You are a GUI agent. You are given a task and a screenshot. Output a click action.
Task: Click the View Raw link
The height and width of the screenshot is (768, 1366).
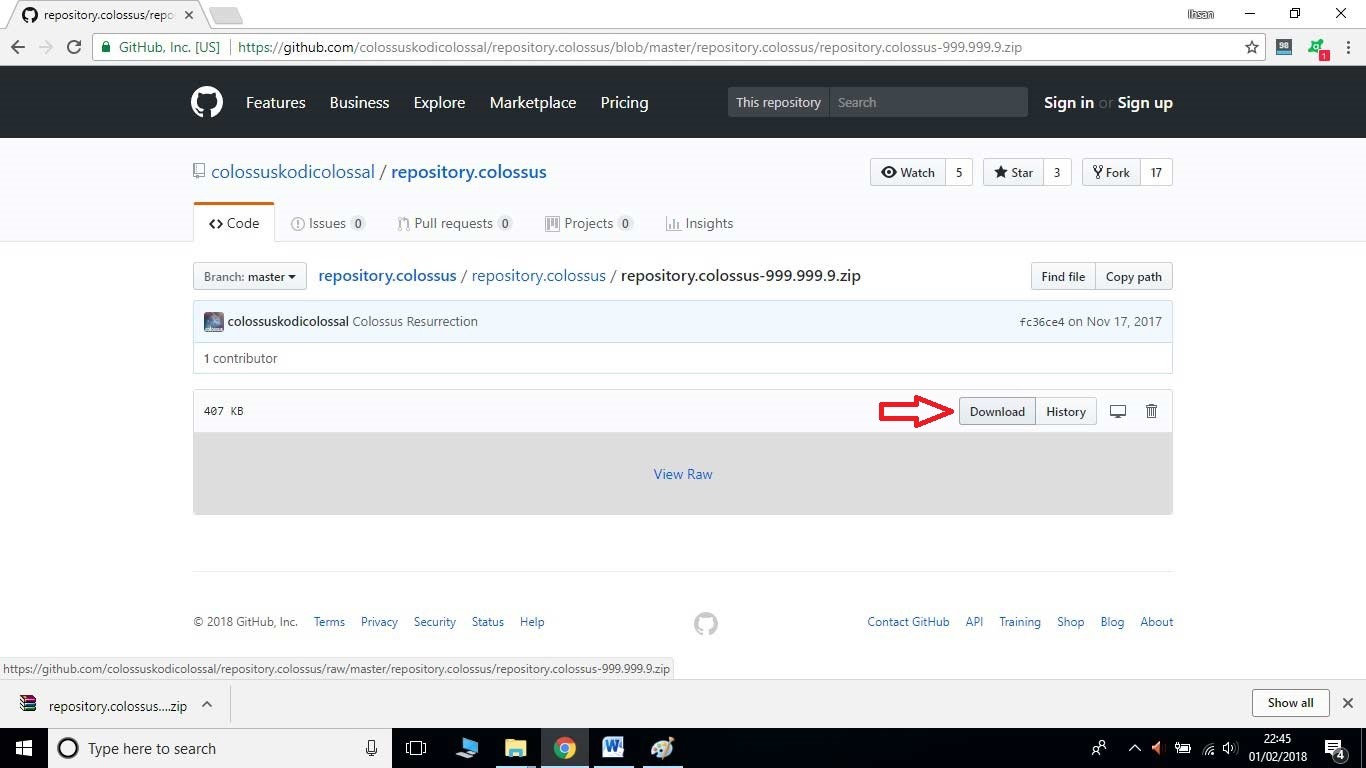(683, 474)
